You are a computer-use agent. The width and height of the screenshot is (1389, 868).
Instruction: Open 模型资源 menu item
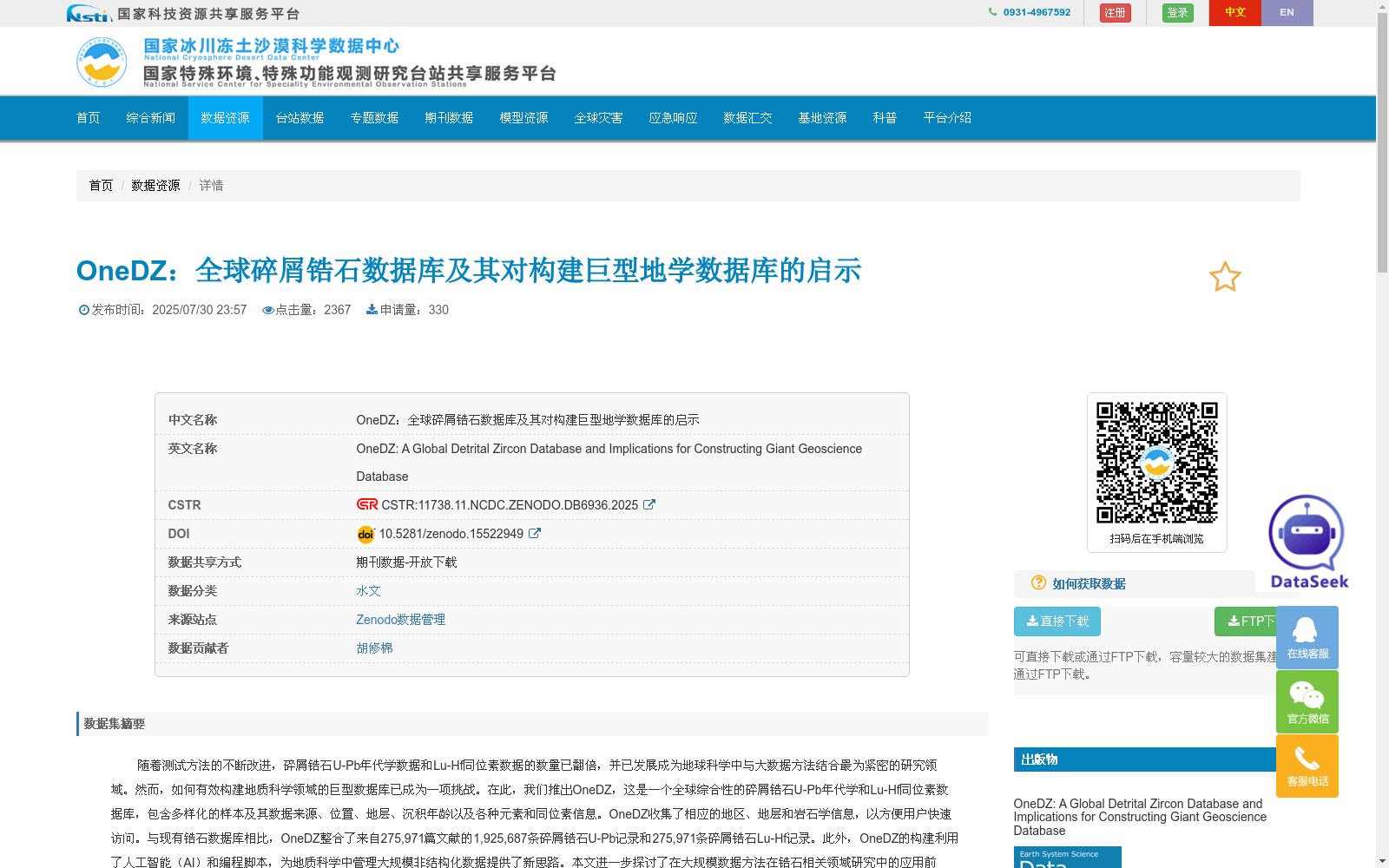pos(524,118)
